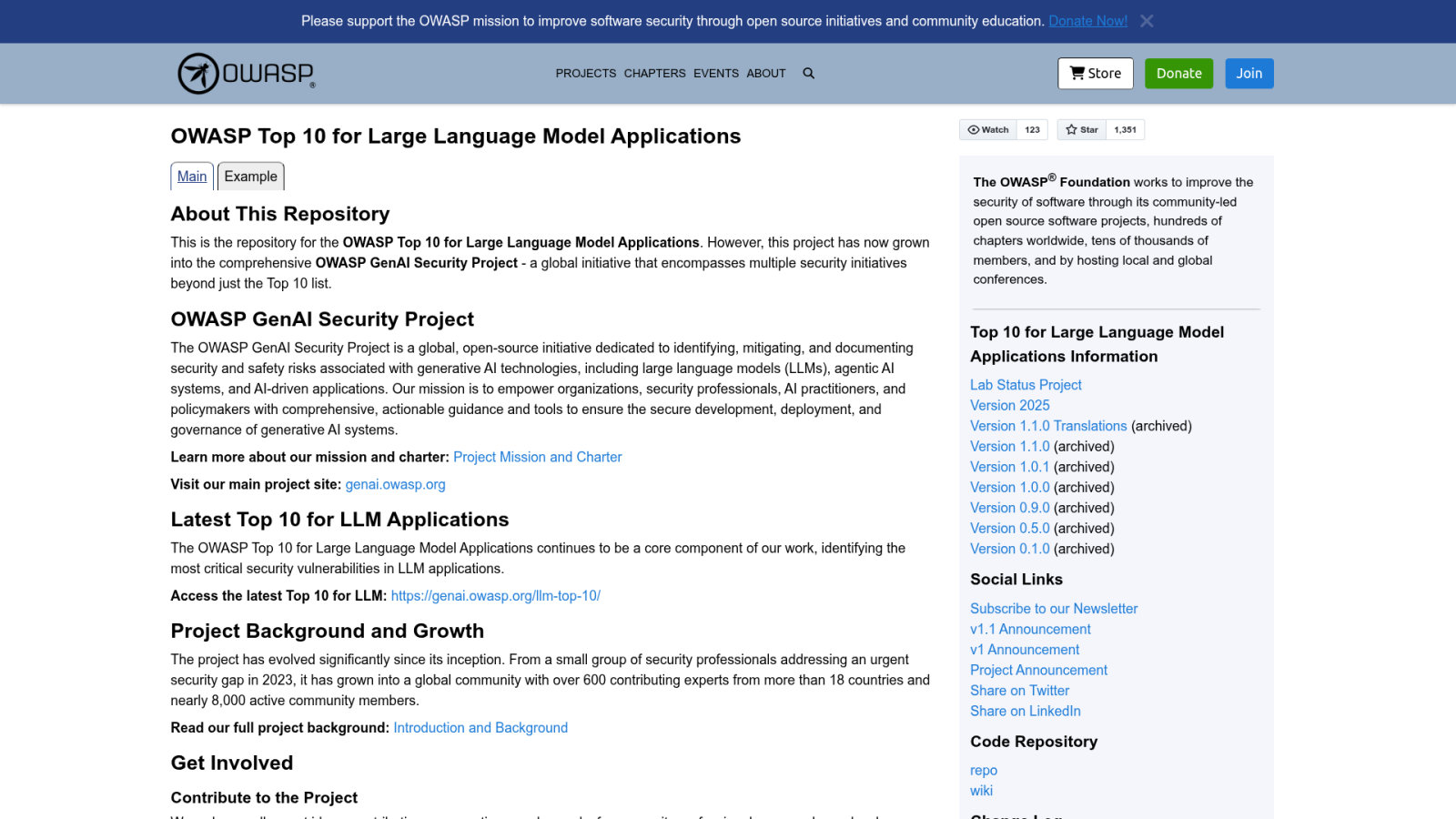Dismiss the donation banner with X
Screen dimensions: 1456x819
point(1147,21)
